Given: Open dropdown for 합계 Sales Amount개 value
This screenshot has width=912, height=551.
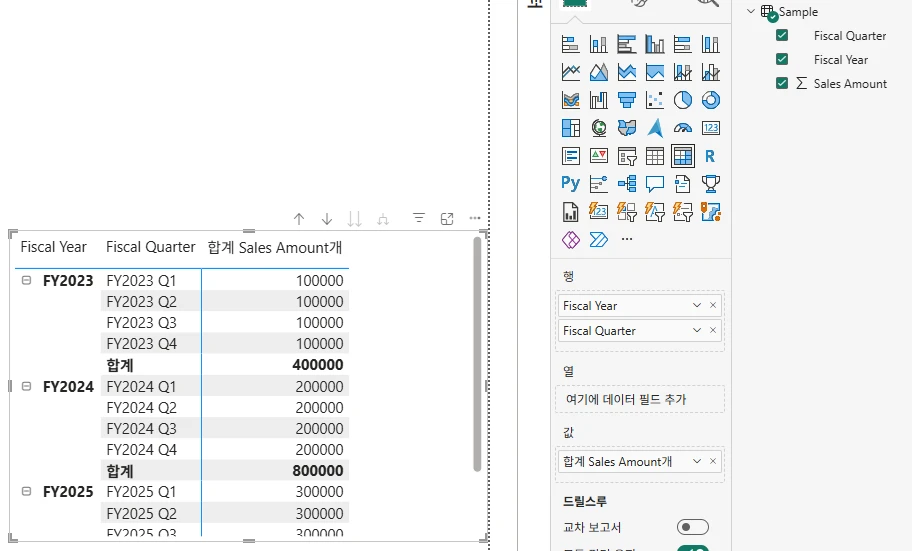Looking at the screenshot, I should click(x=697, y=461).
